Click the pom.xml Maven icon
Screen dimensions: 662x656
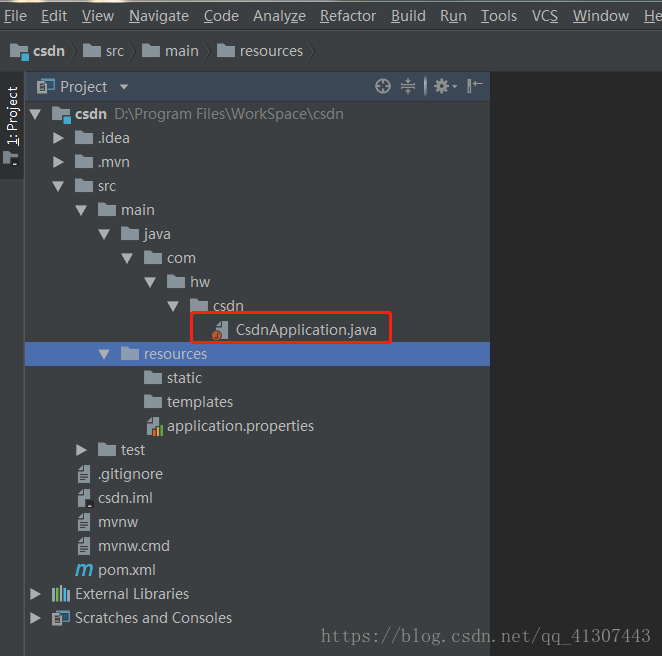[84, 570]
